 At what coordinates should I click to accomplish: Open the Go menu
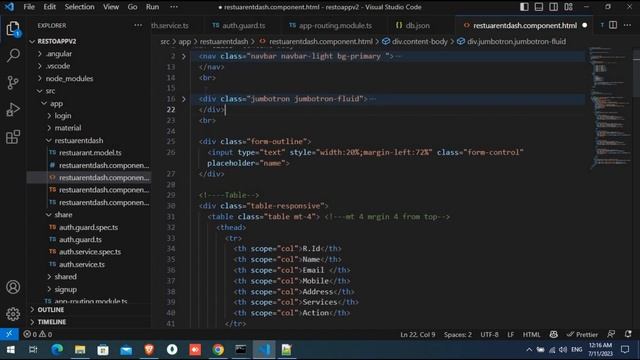[x=132, y=7]
